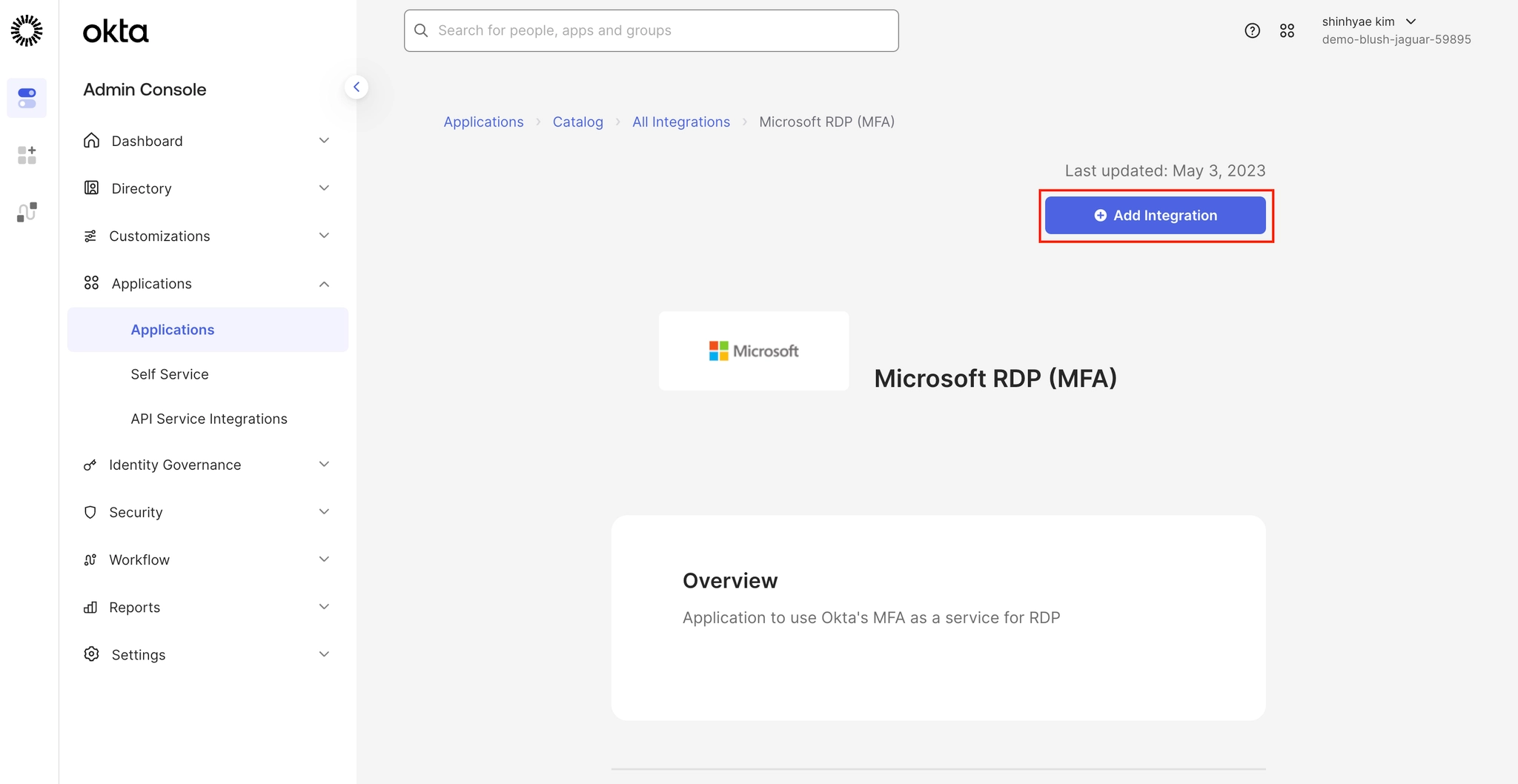Expand the Dashboard menu chevron
The width and height of the screenshot is (1518, 784).
point(324,141)
